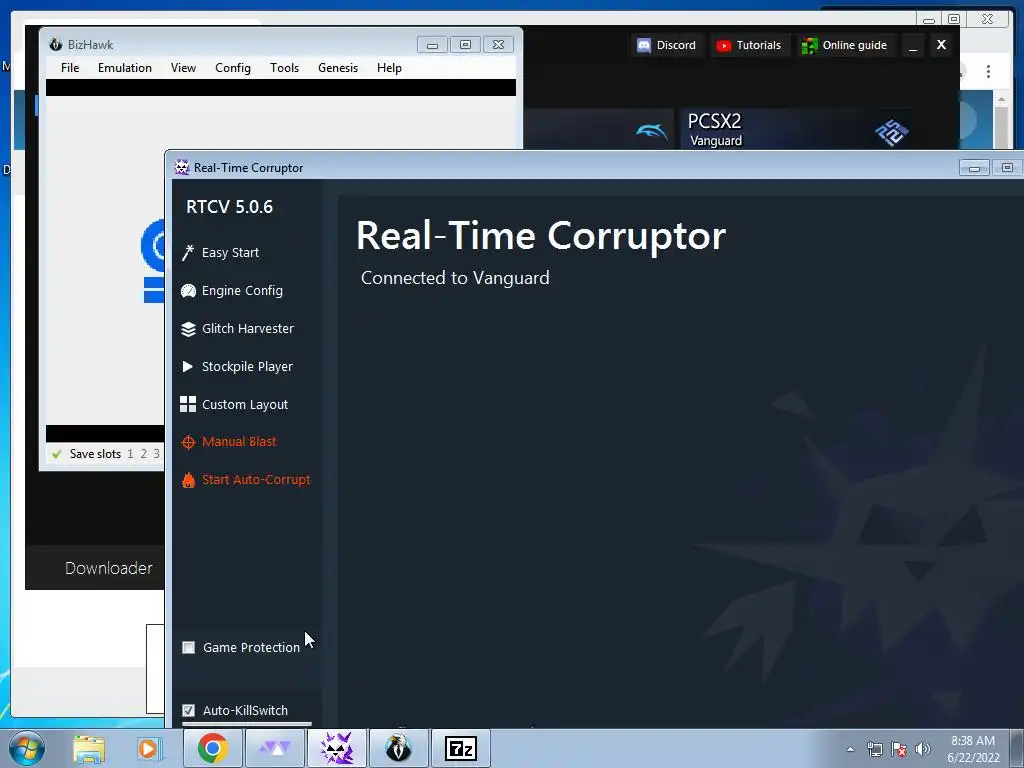Open the BizHawk Genesis menu
Screen dimensions: 1024x768
click(338, 68)
